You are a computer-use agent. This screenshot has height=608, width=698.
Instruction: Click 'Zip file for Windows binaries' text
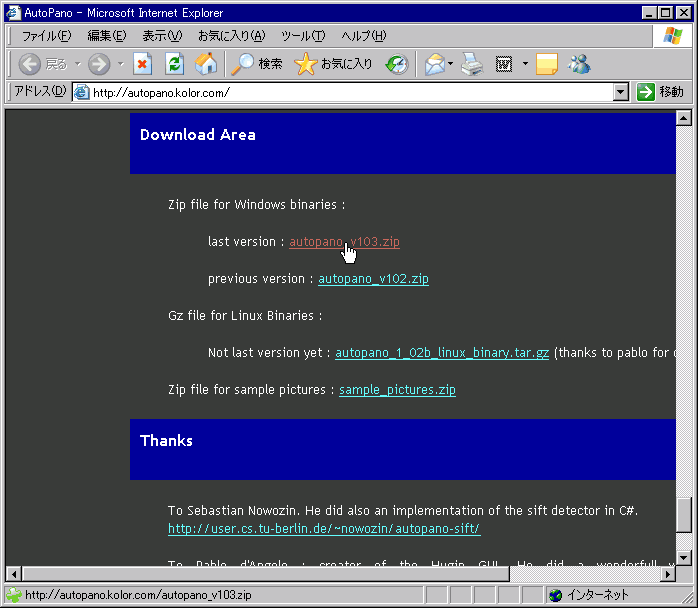tap(256, 205)
